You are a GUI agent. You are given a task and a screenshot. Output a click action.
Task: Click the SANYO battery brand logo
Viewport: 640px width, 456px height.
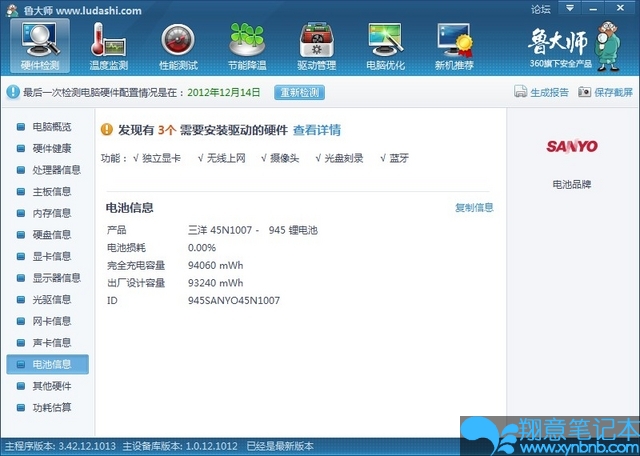(x=572, y=146)
